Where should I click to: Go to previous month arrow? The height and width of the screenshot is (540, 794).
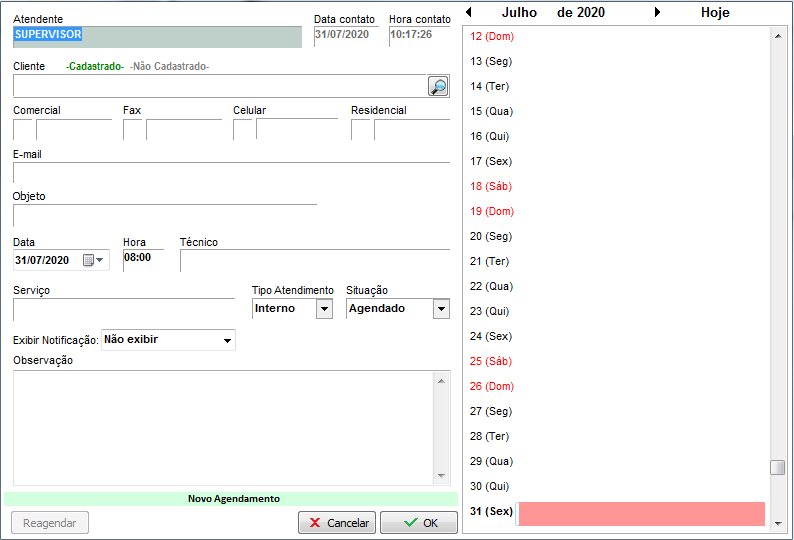pos(470,13)
